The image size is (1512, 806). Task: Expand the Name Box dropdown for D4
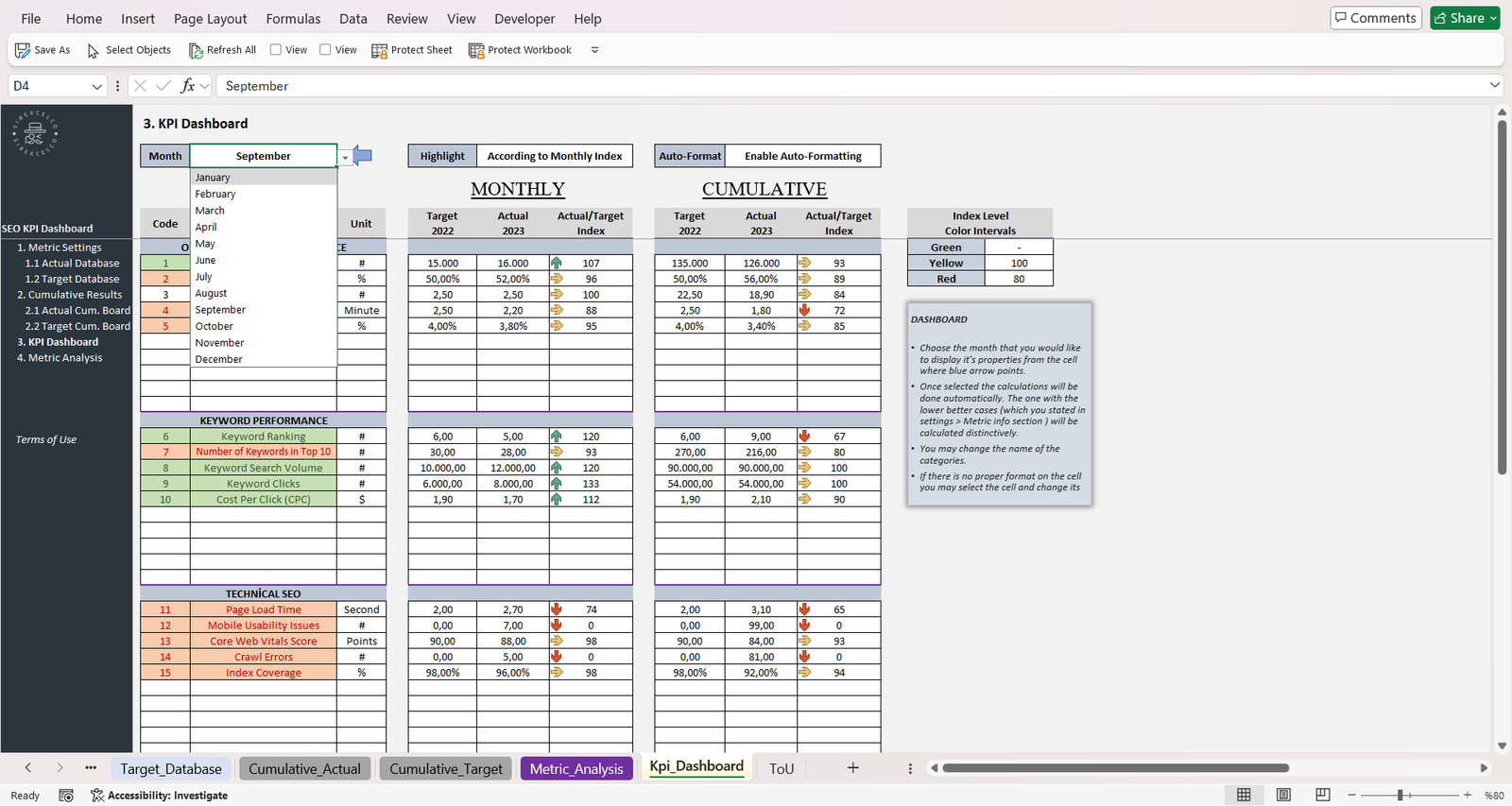click(x=96, y=86)
